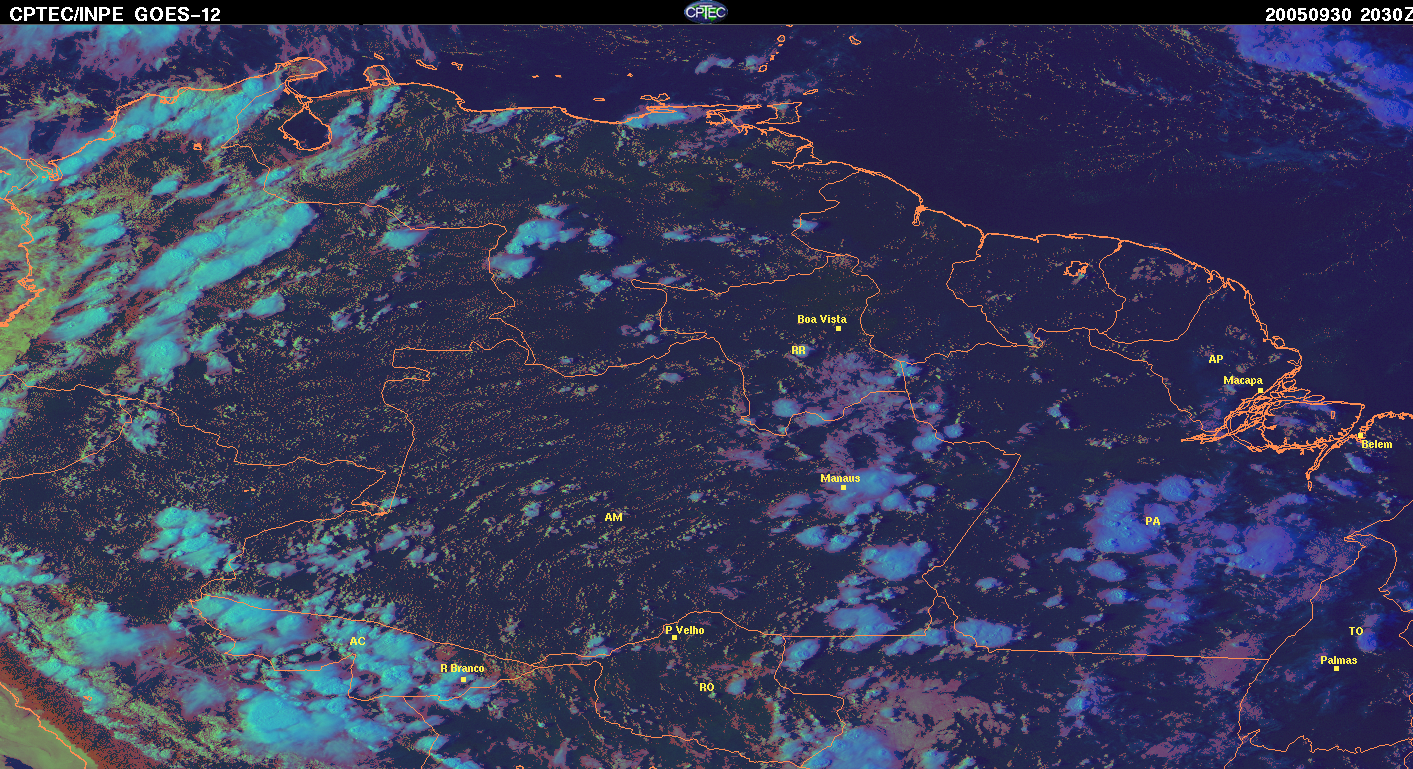The image size is (1413, 769).
Task: Click the Manaus city label
Action: click(840, 478)
